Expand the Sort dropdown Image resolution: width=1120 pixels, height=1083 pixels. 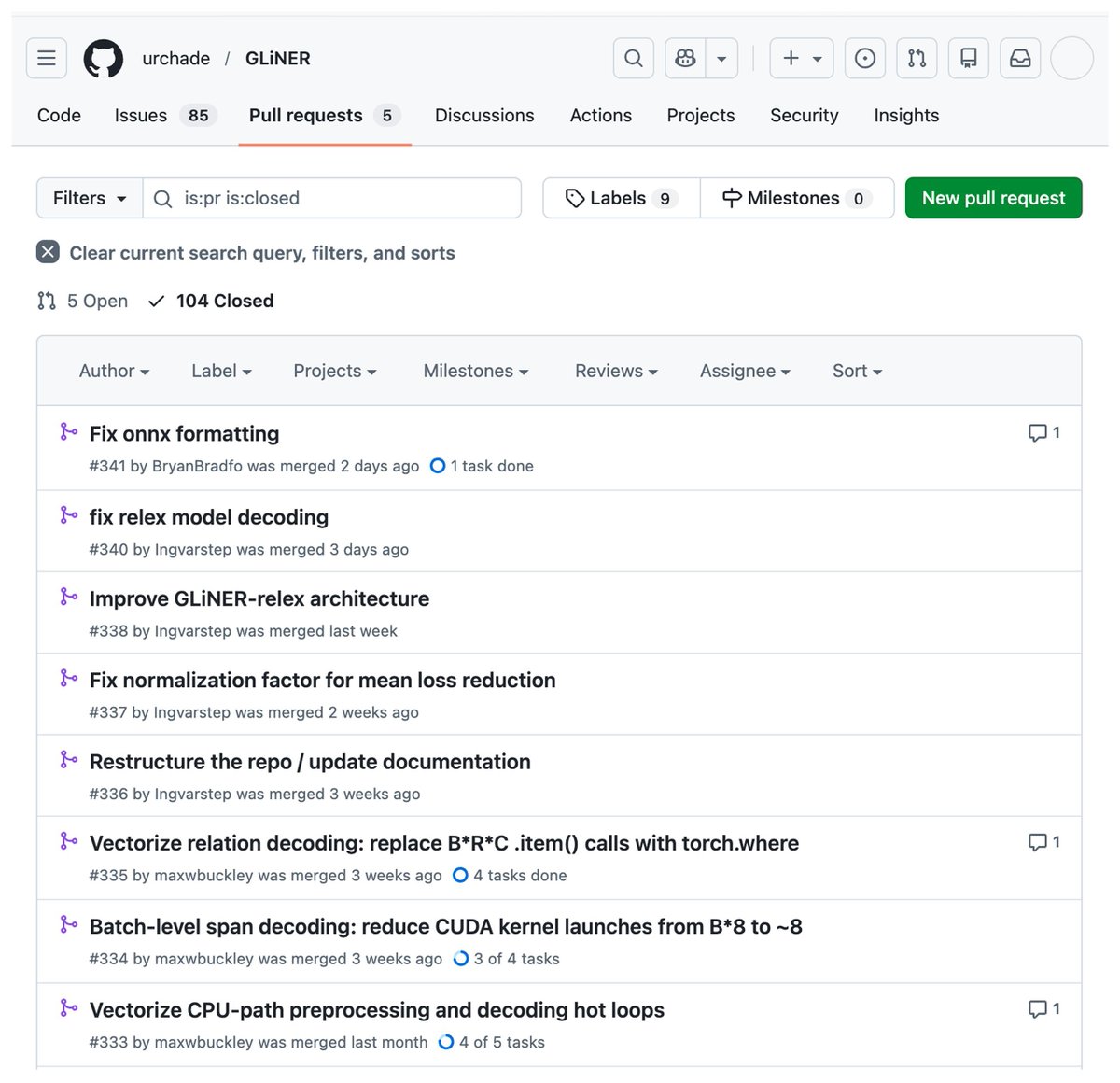pos(857,371)
